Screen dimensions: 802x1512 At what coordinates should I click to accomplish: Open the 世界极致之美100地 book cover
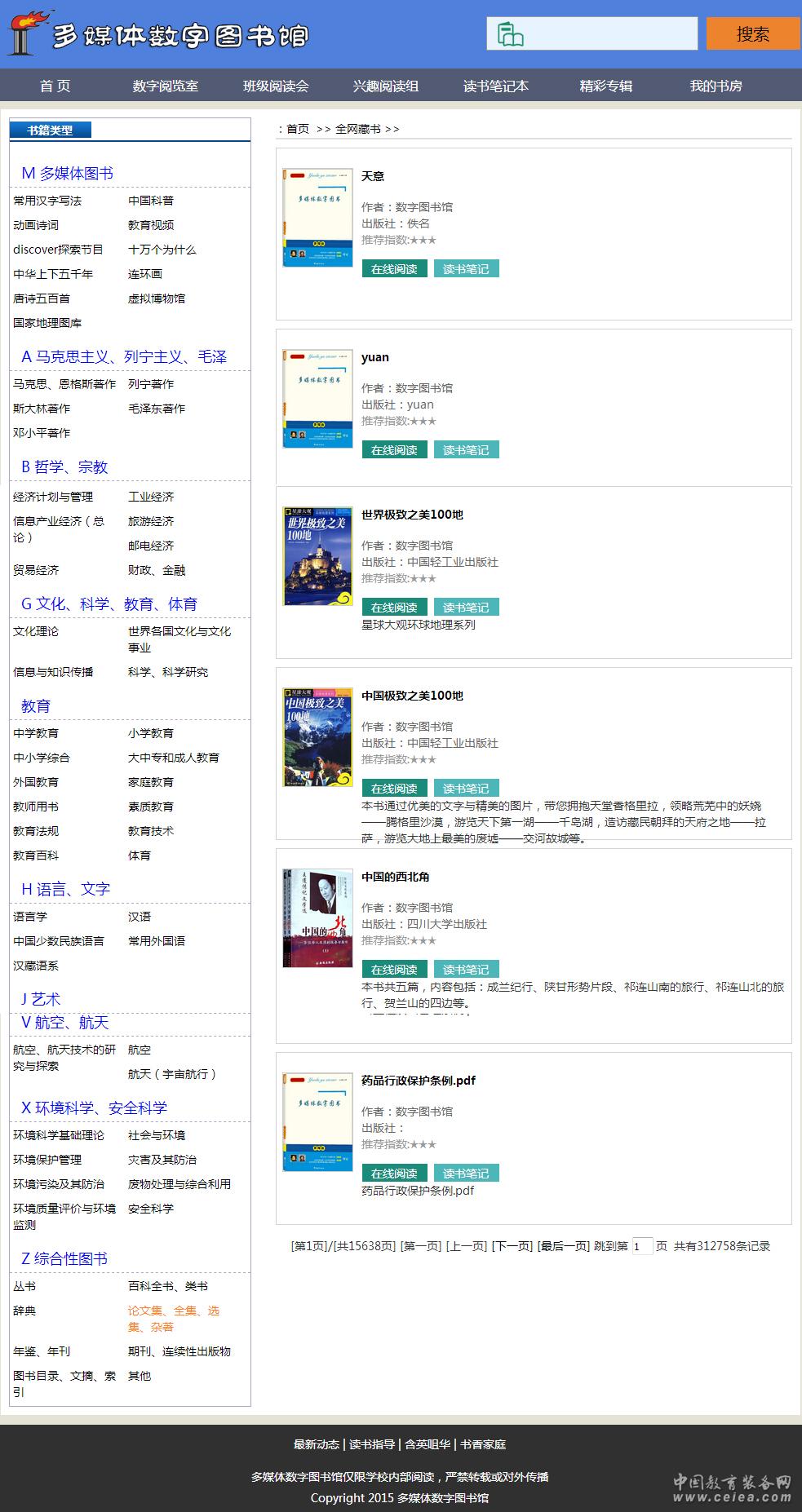[x=317, y=556]
